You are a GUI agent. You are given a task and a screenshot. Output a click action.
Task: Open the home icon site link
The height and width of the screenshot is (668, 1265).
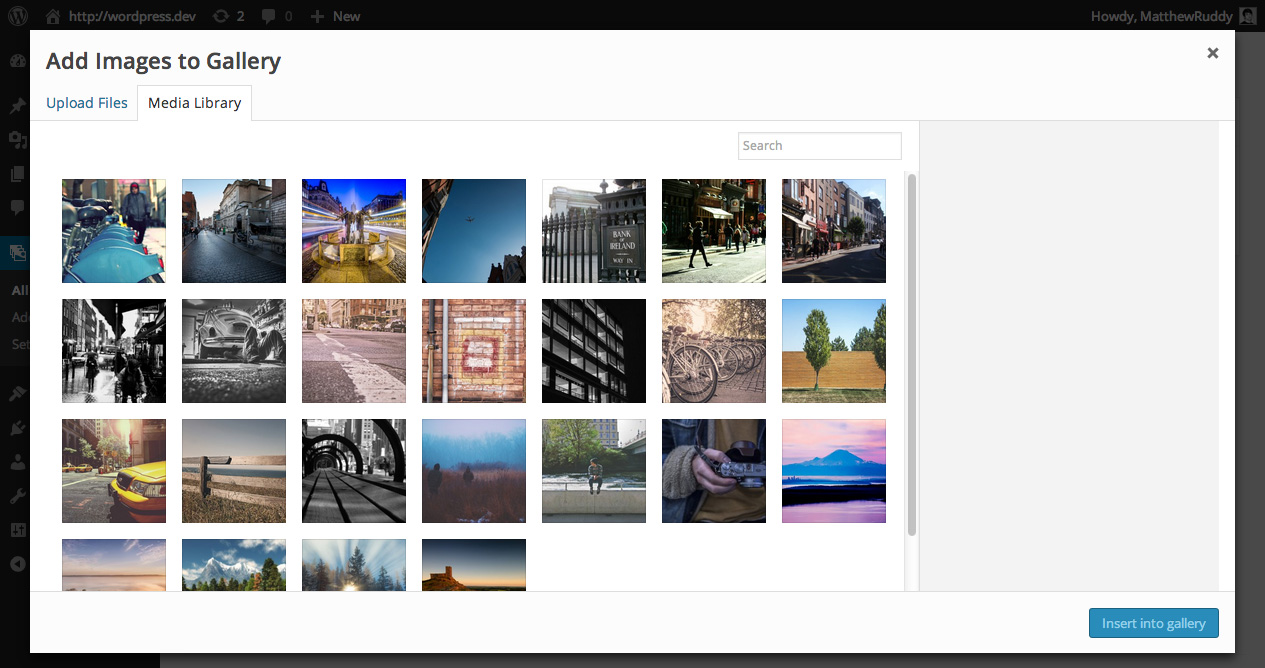[53, 16]
